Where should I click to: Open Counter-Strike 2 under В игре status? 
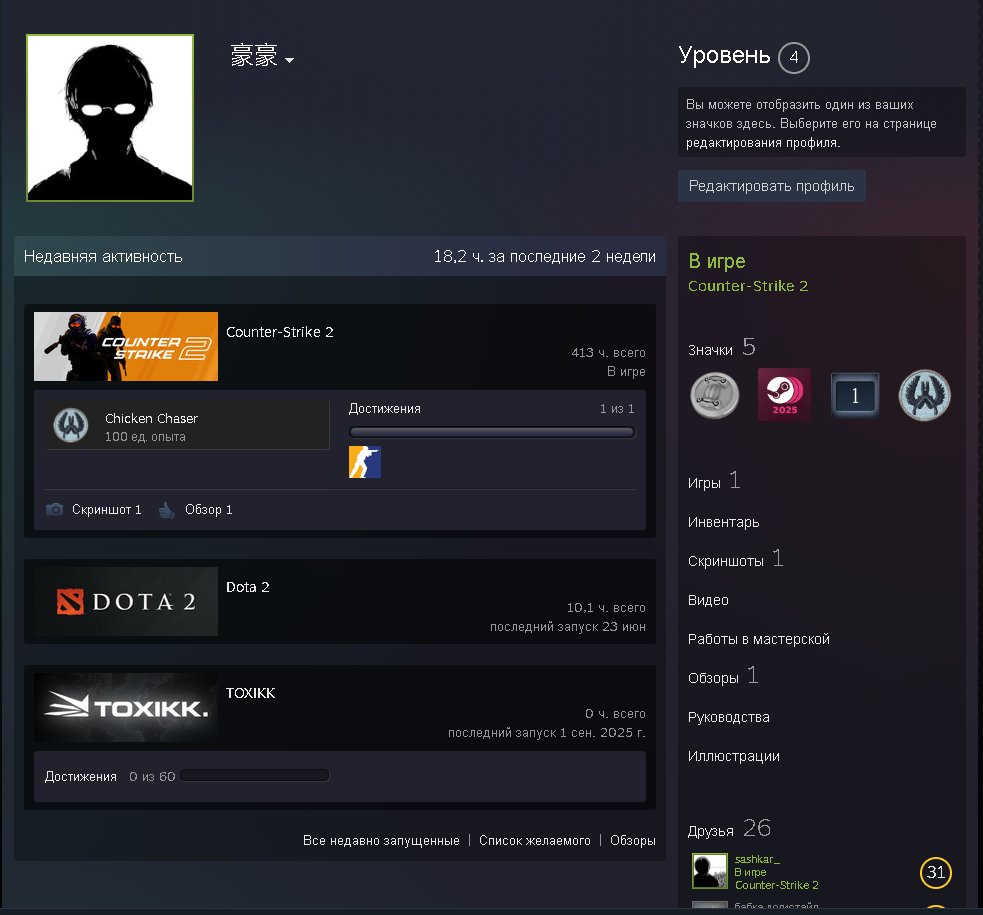point(748,286)
